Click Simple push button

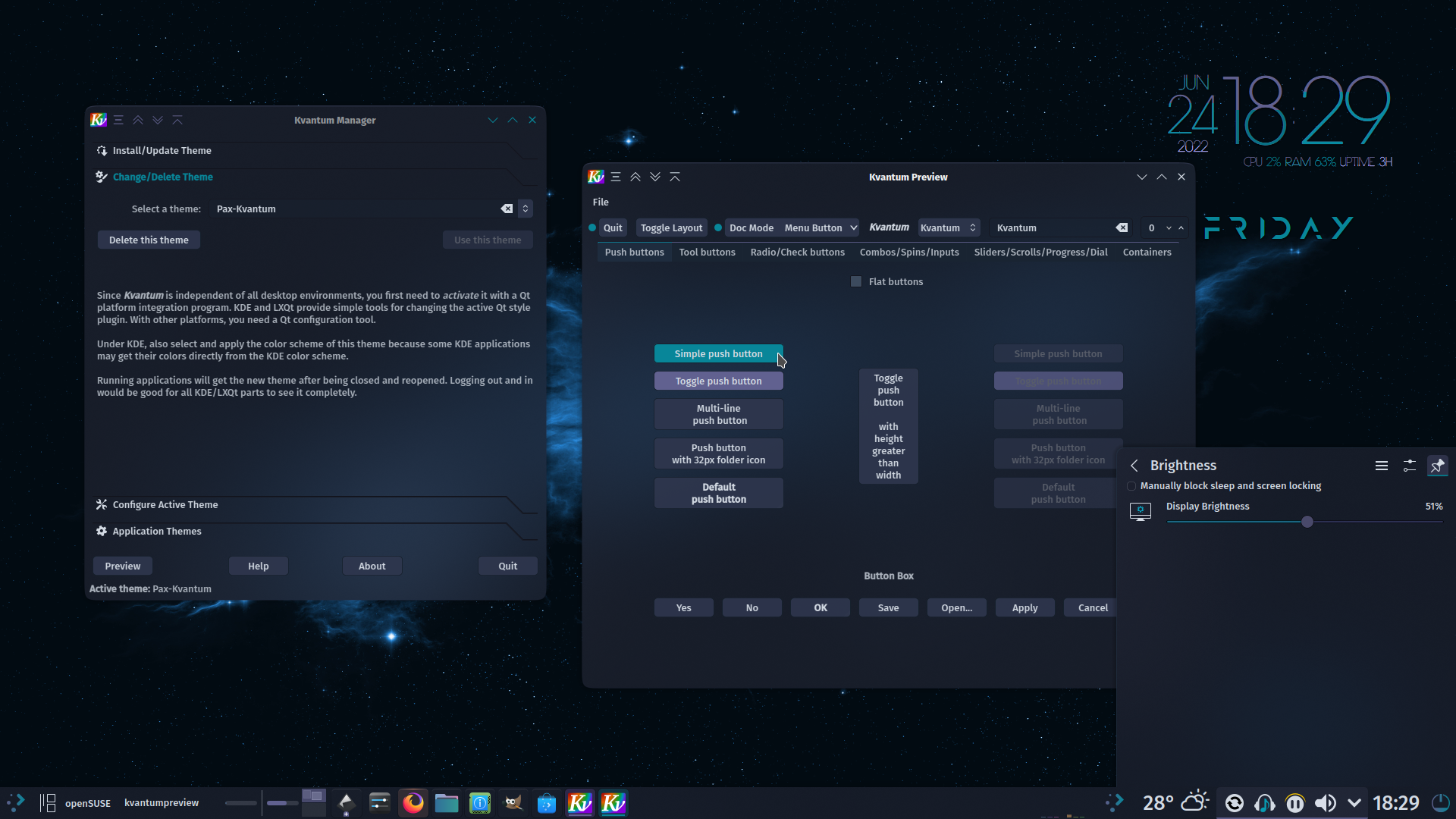(718, 353)
